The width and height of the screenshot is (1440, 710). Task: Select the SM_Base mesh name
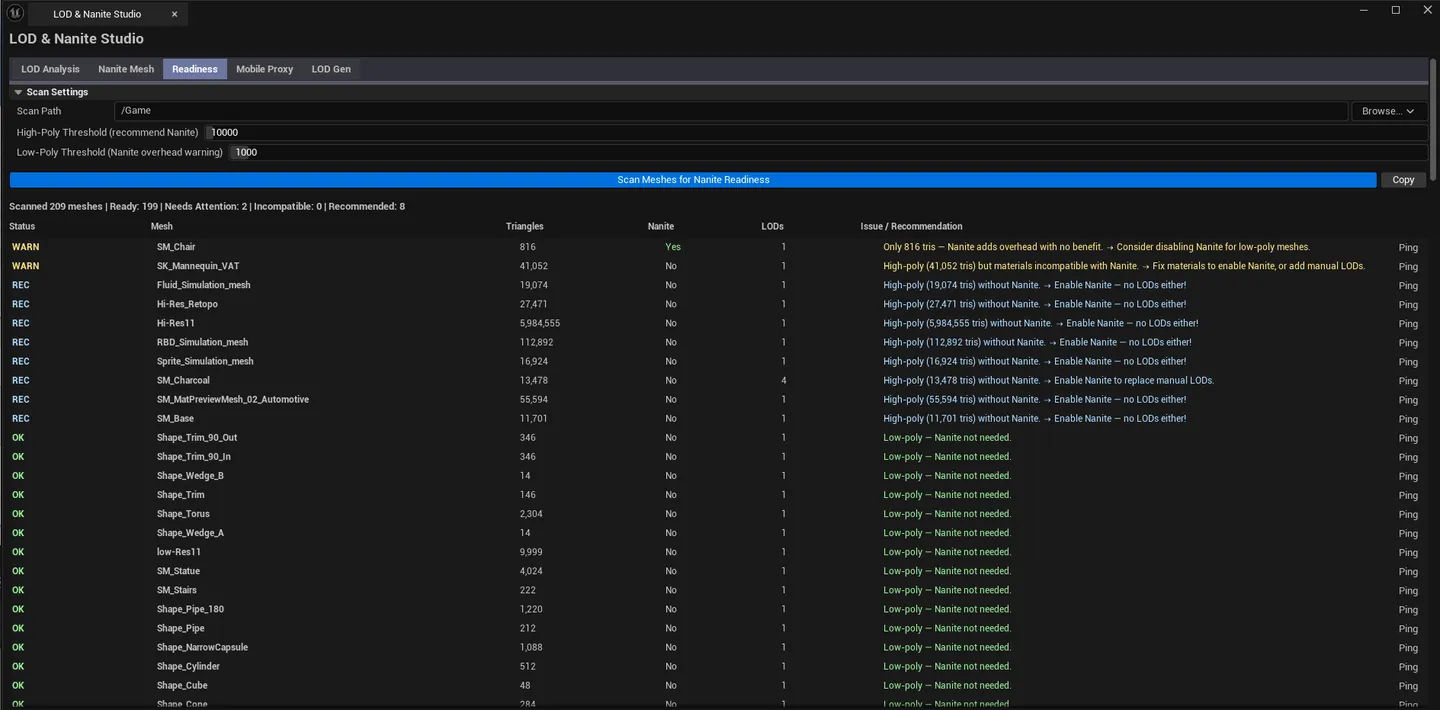click(x=175, y=418)
